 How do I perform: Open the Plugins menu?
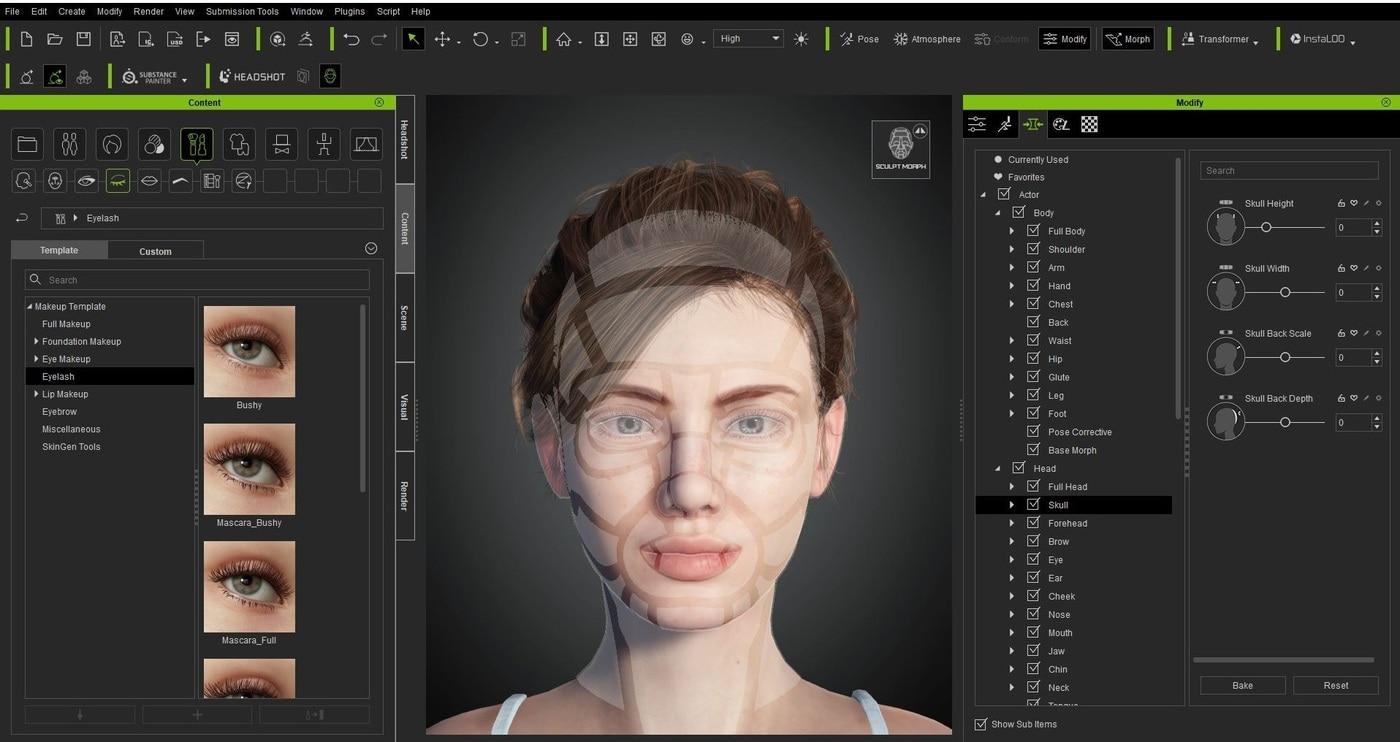coord(349,11)
